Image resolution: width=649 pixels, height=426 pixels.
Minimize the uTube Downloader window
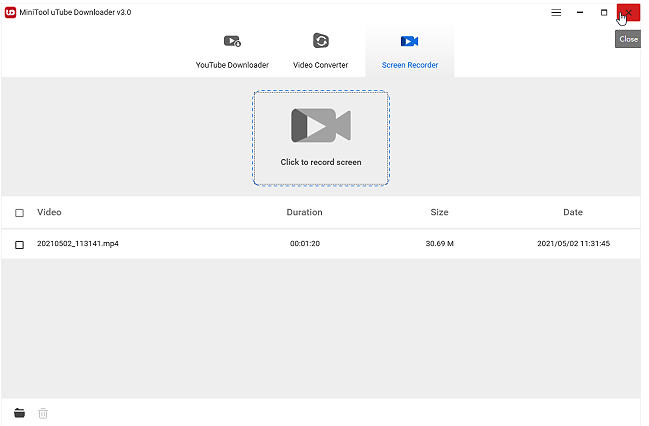click(x=580, y=12)
